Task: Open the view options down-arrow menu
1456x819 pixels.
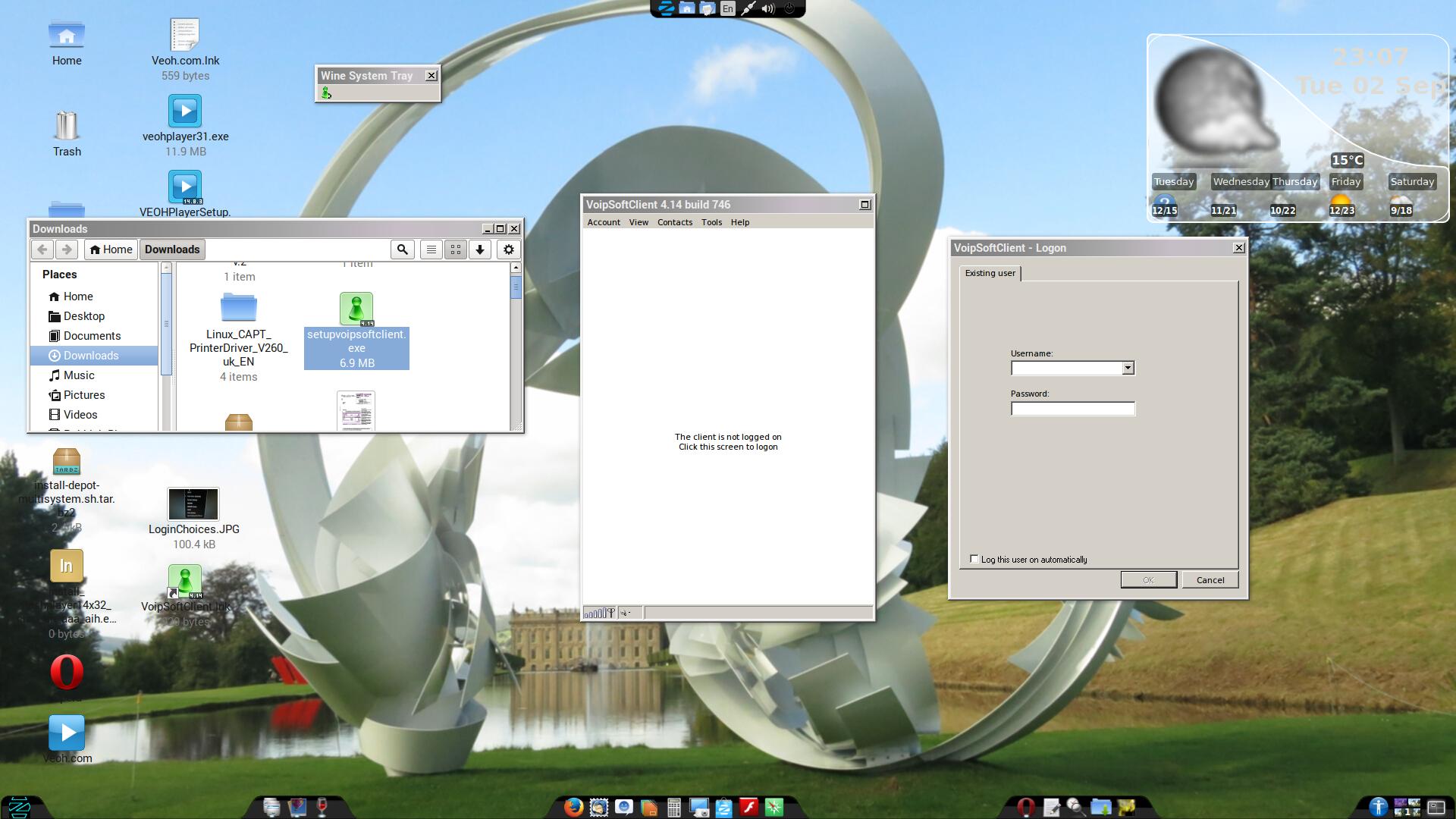Action: [x=480, y=249]
